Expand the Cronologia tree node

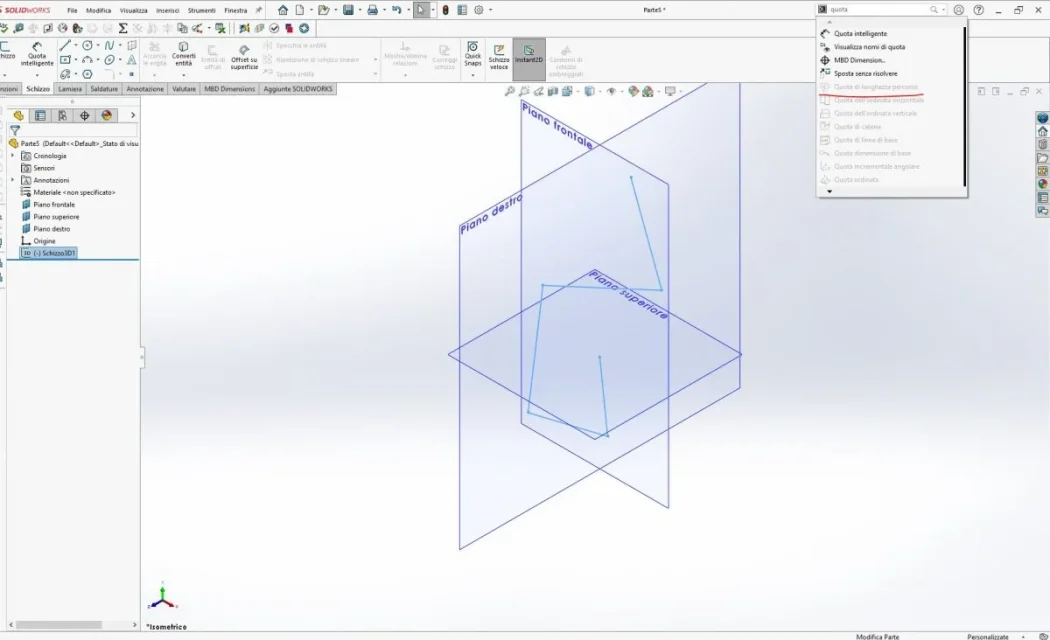tap(13, 156)
